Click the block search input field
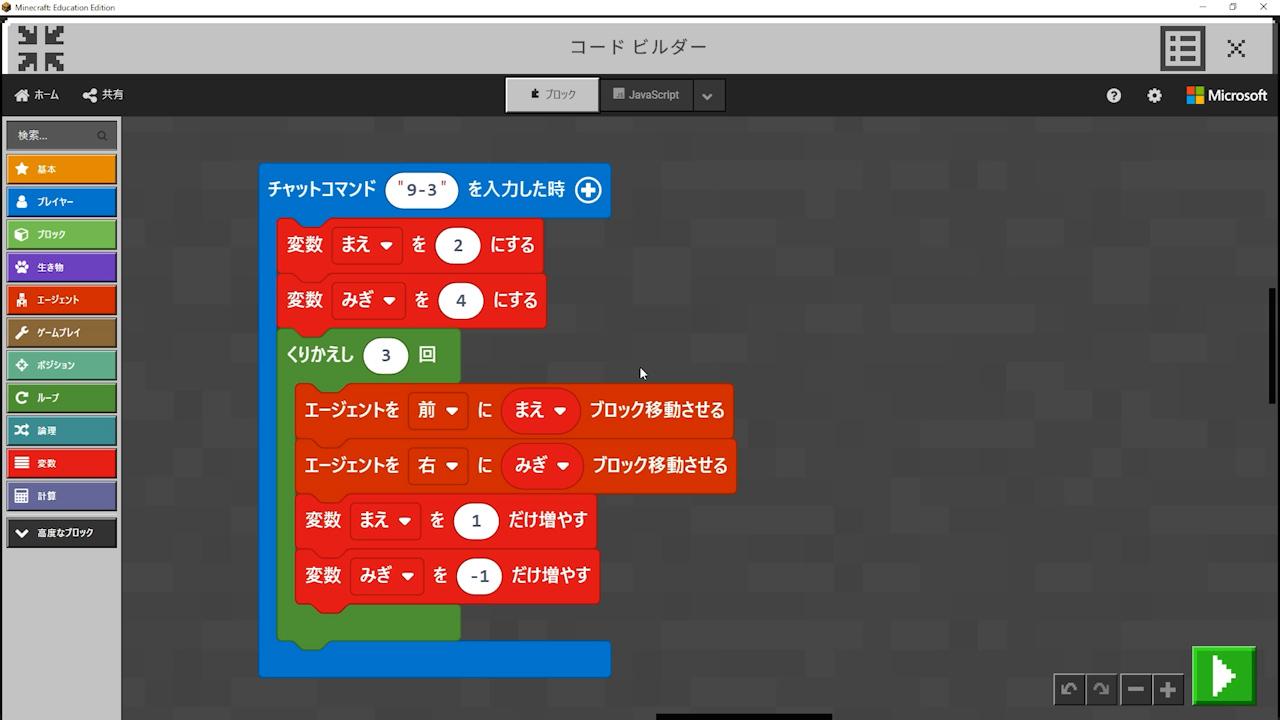Image resolution: width=1280 pixels, height=720 pixels. point(55,135)
